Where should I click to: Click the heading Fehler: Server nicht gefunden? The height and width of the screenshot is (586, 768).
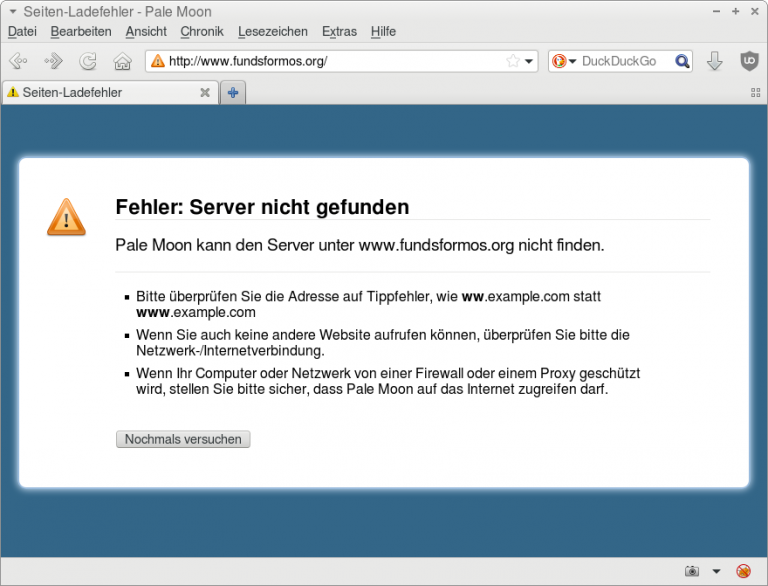[262, 207]
